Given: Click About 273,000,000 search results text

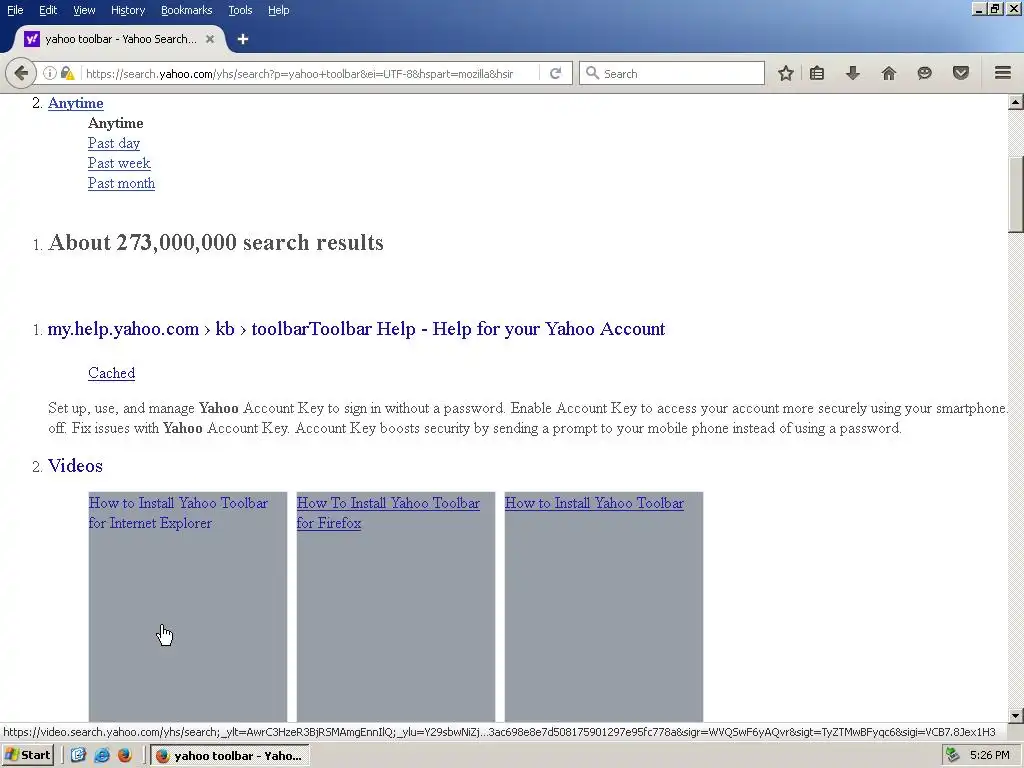Looking at the screenshot, I should 216,242.
